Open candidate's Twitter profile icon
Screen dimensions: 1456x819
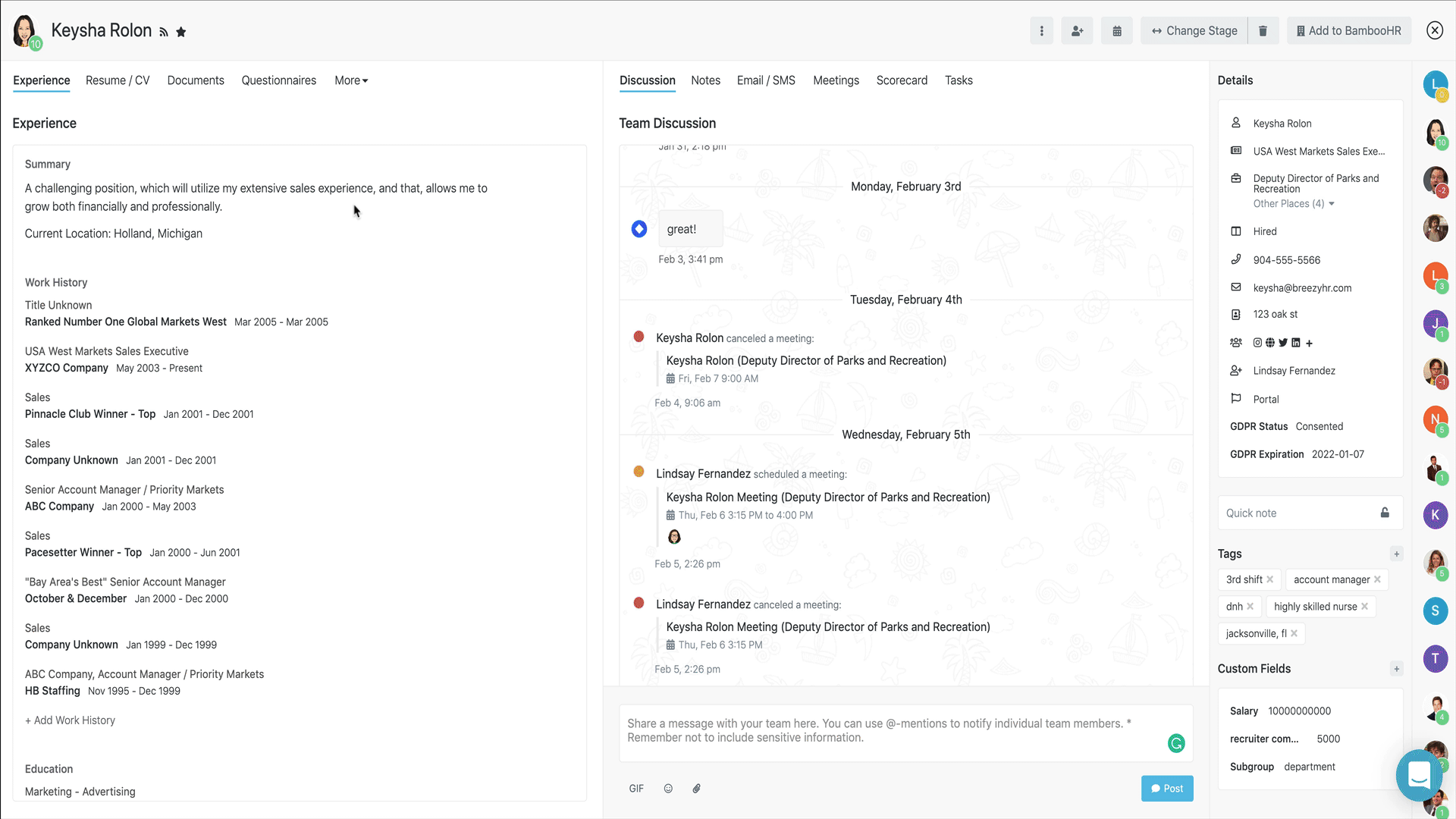[1283, 343]
